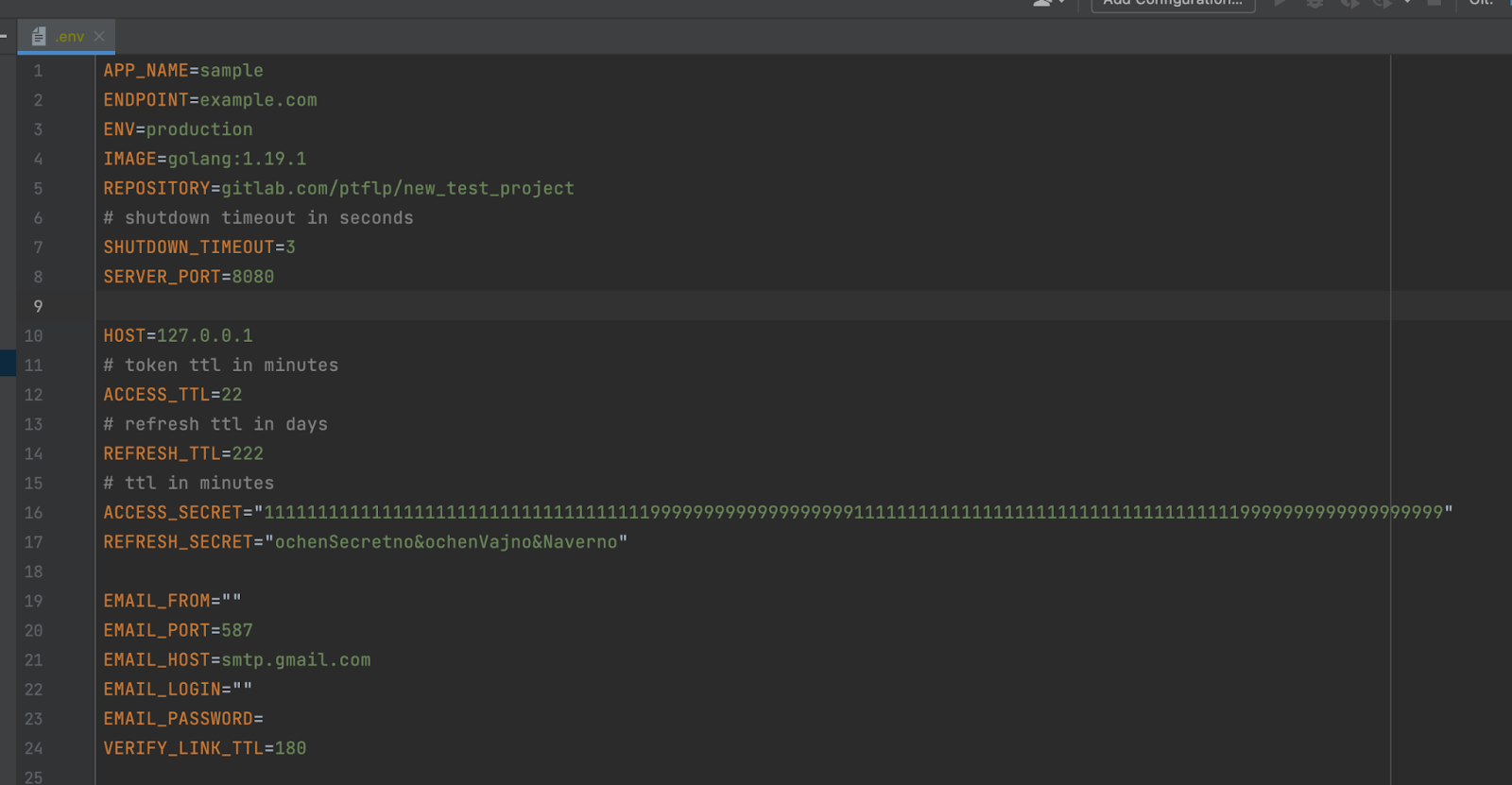Image resolution: width=1512 pixels, height=785 pixels.
Task: Click the Code With Me user icon
Action: (x=1042, y=3)
